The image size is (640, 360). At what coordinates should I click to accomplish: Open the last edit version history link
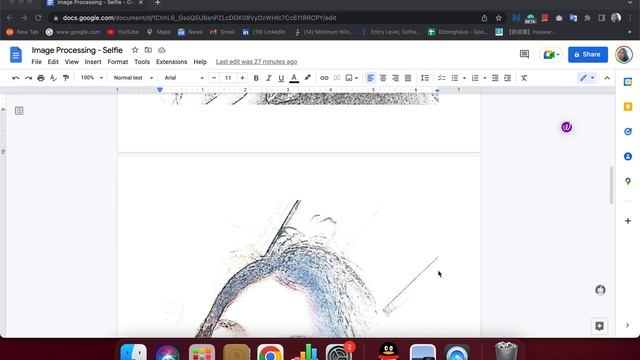click(x=256, y=62)
